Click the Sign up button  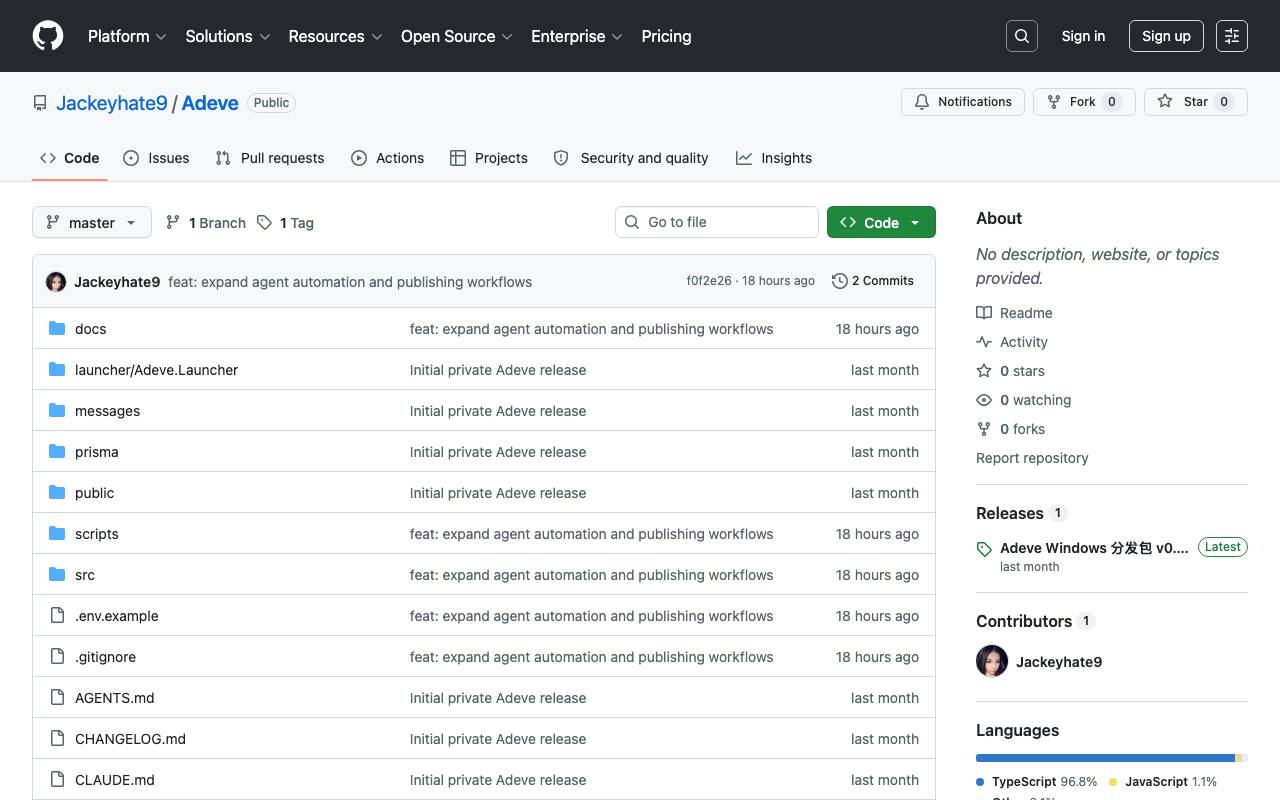pos(1166,36)
